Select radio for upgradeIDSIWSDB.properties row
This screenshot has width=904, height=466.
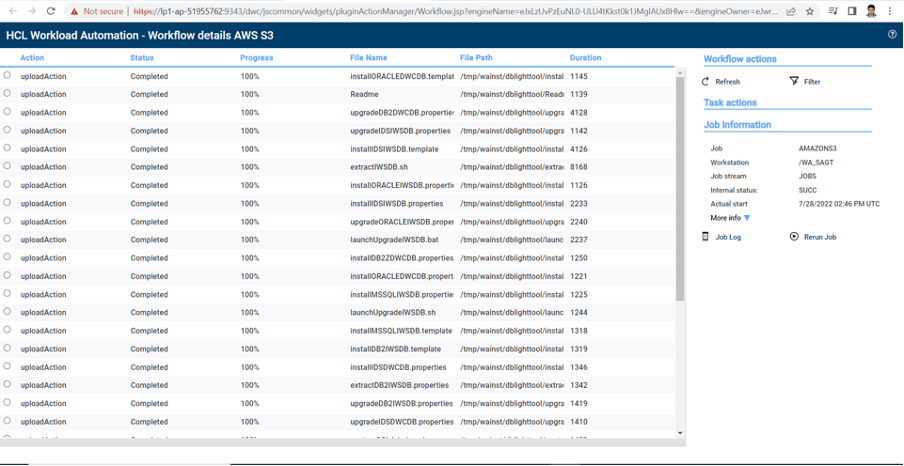point(7,130)
